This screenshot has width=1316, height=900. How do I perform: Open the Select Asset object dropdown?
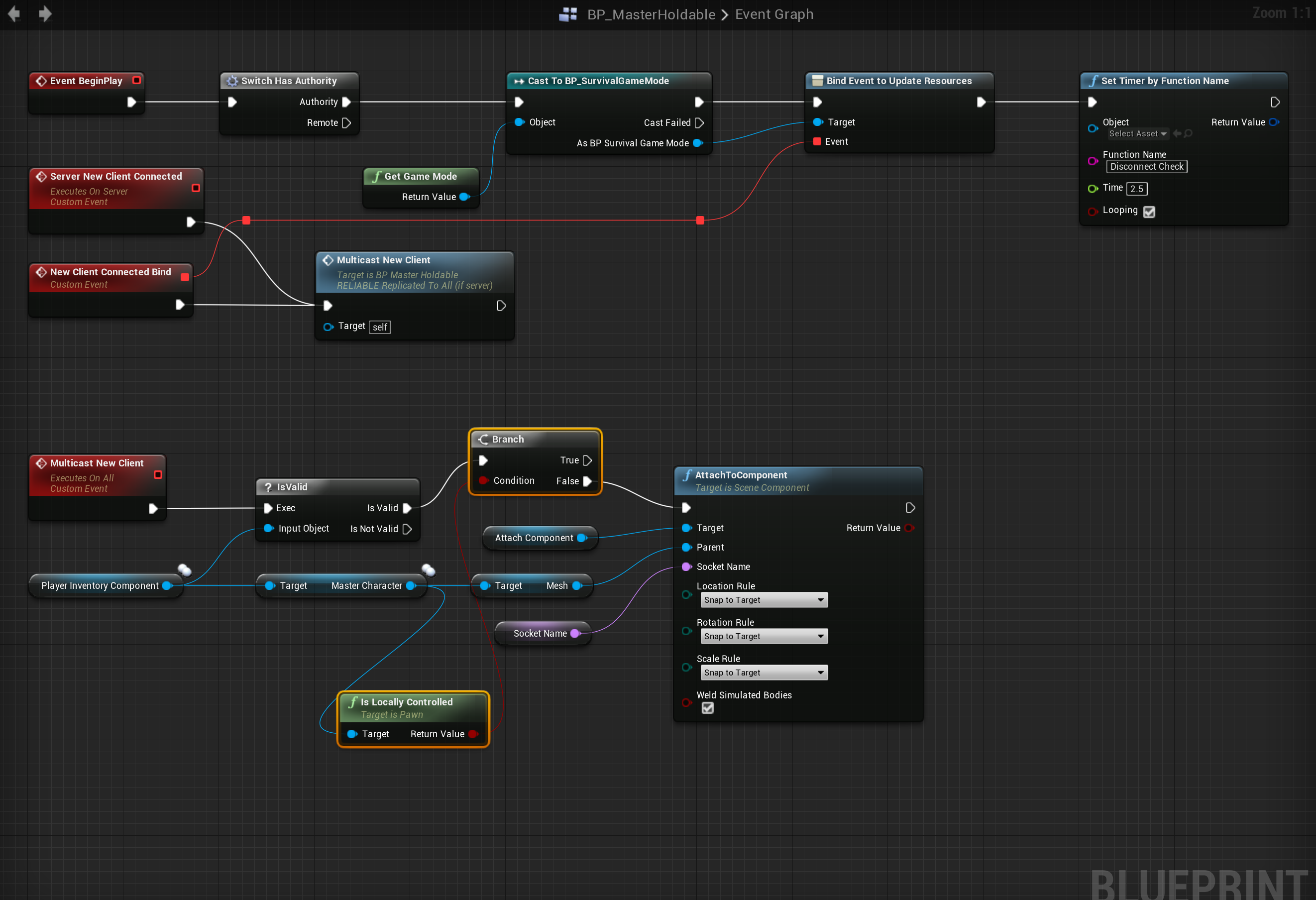coord(1138,134)
